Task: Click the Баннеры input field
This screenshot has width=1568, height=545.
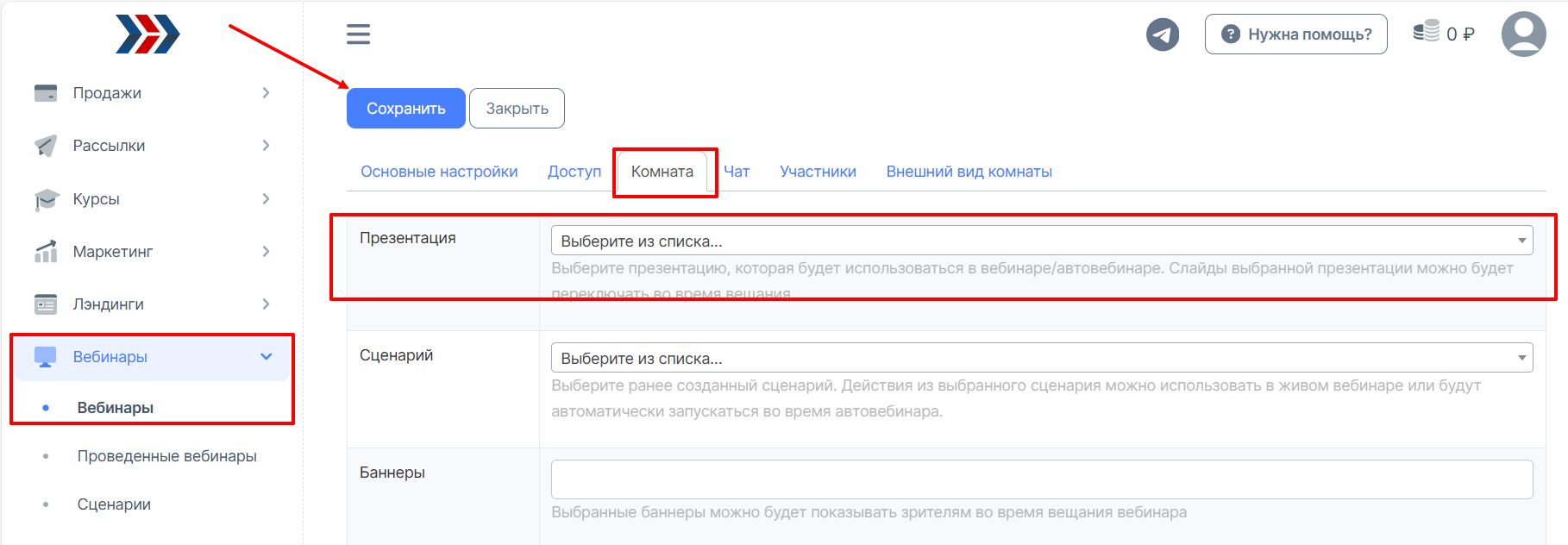Action: tap(1041, 479)
